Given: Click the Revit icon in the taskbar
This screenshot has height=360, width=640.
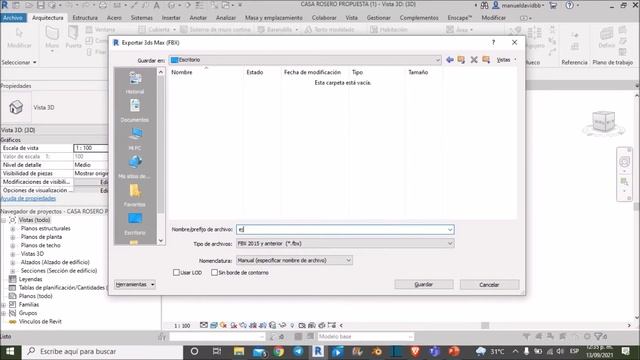Looking at the screenshot, I should click(x=318, y=351).
